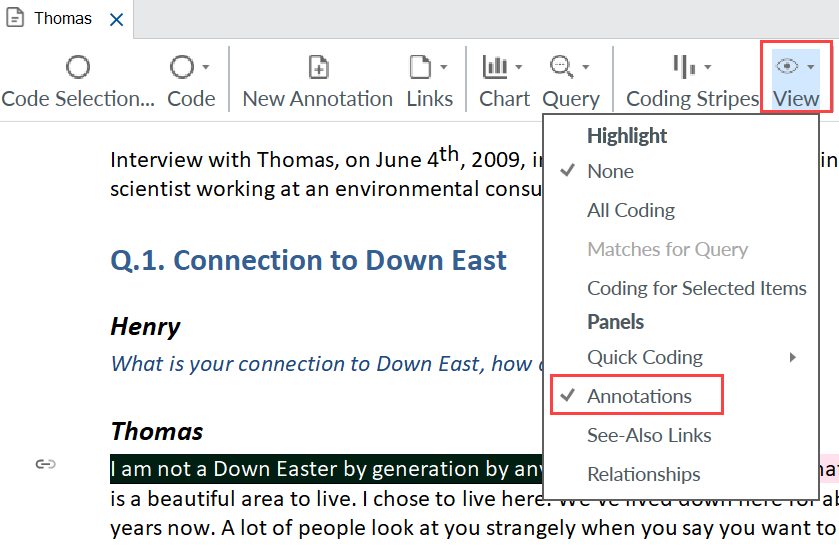The image size is (839, 556).
Task: Click the Chart bar graph icon
Action: 495,67
